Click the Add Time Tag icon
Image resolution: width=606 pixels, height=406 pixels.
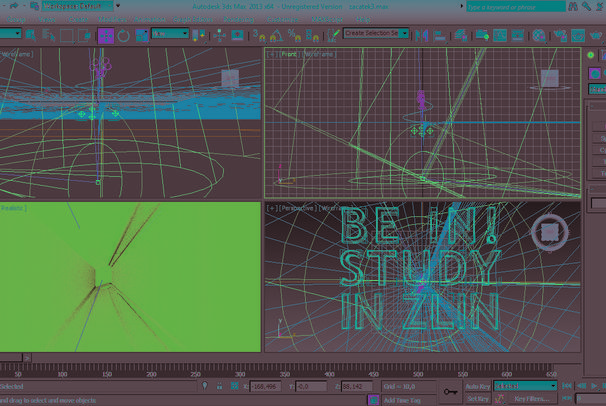(376, 399)
